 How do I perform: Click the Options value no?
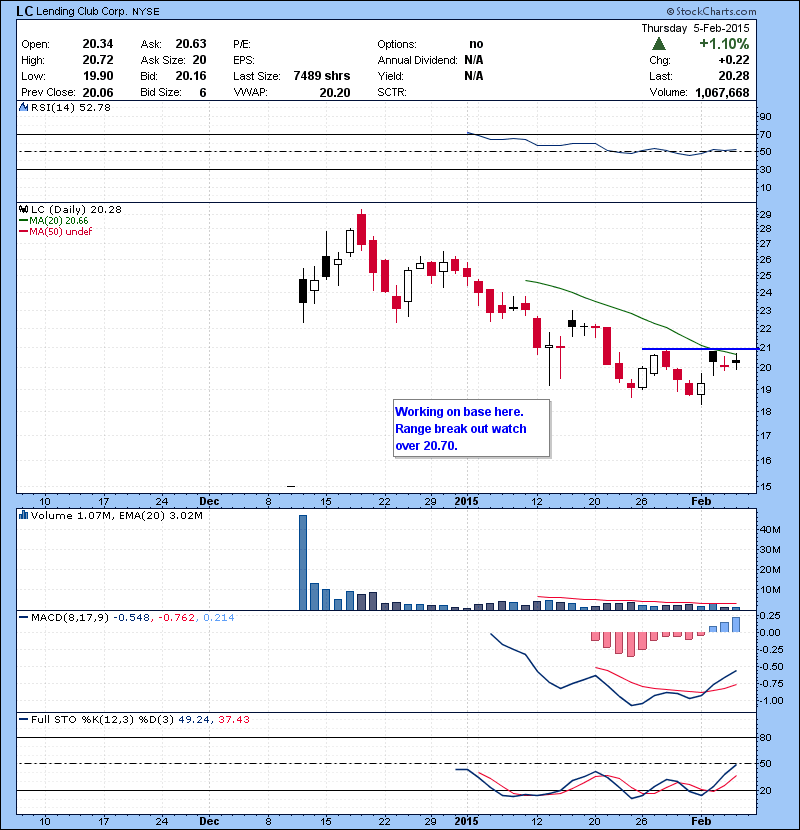tap(476, 44)
